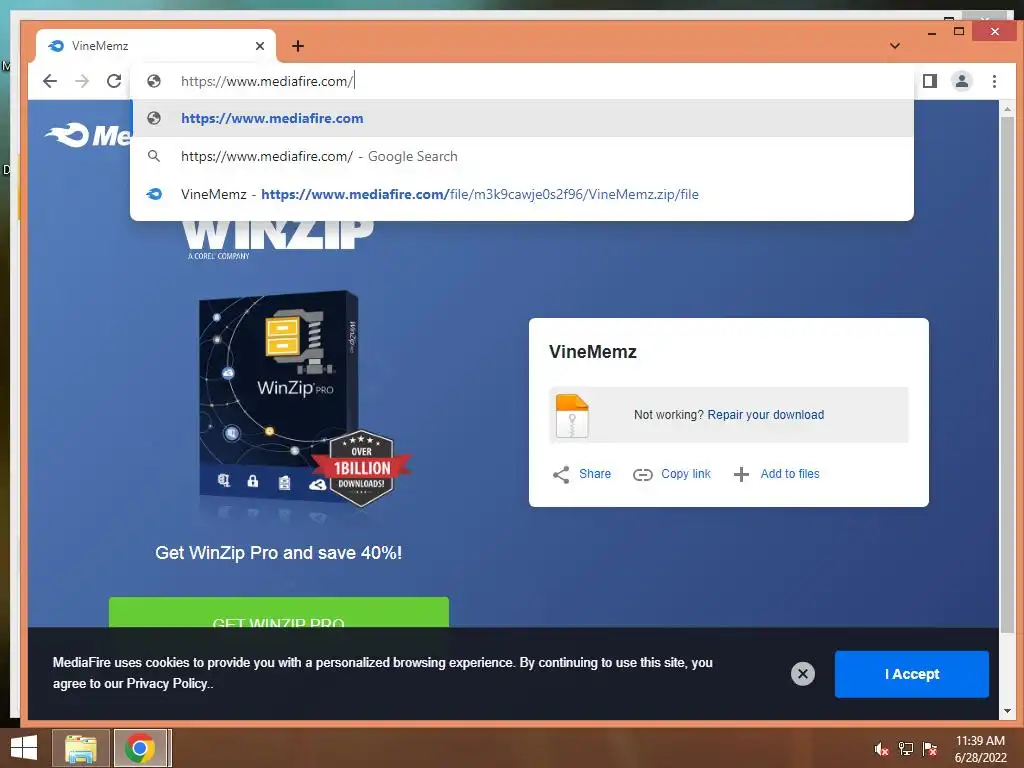The image size is (1024, 768).
Task: Go back with the browser back arrow
Action: tap(50, 81)
